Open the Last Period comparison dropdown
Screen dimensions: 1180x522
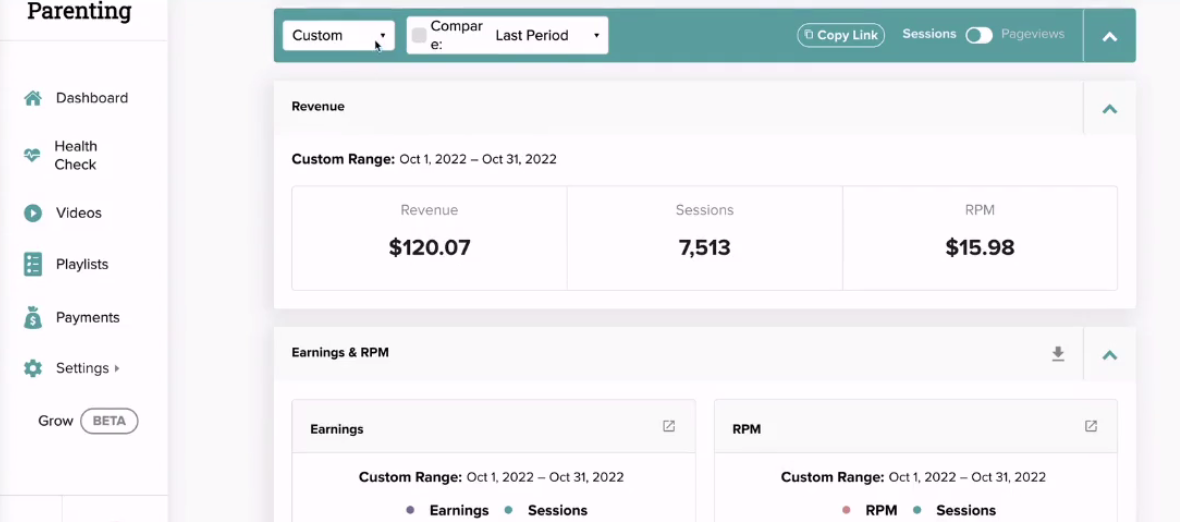click(547, 35)
